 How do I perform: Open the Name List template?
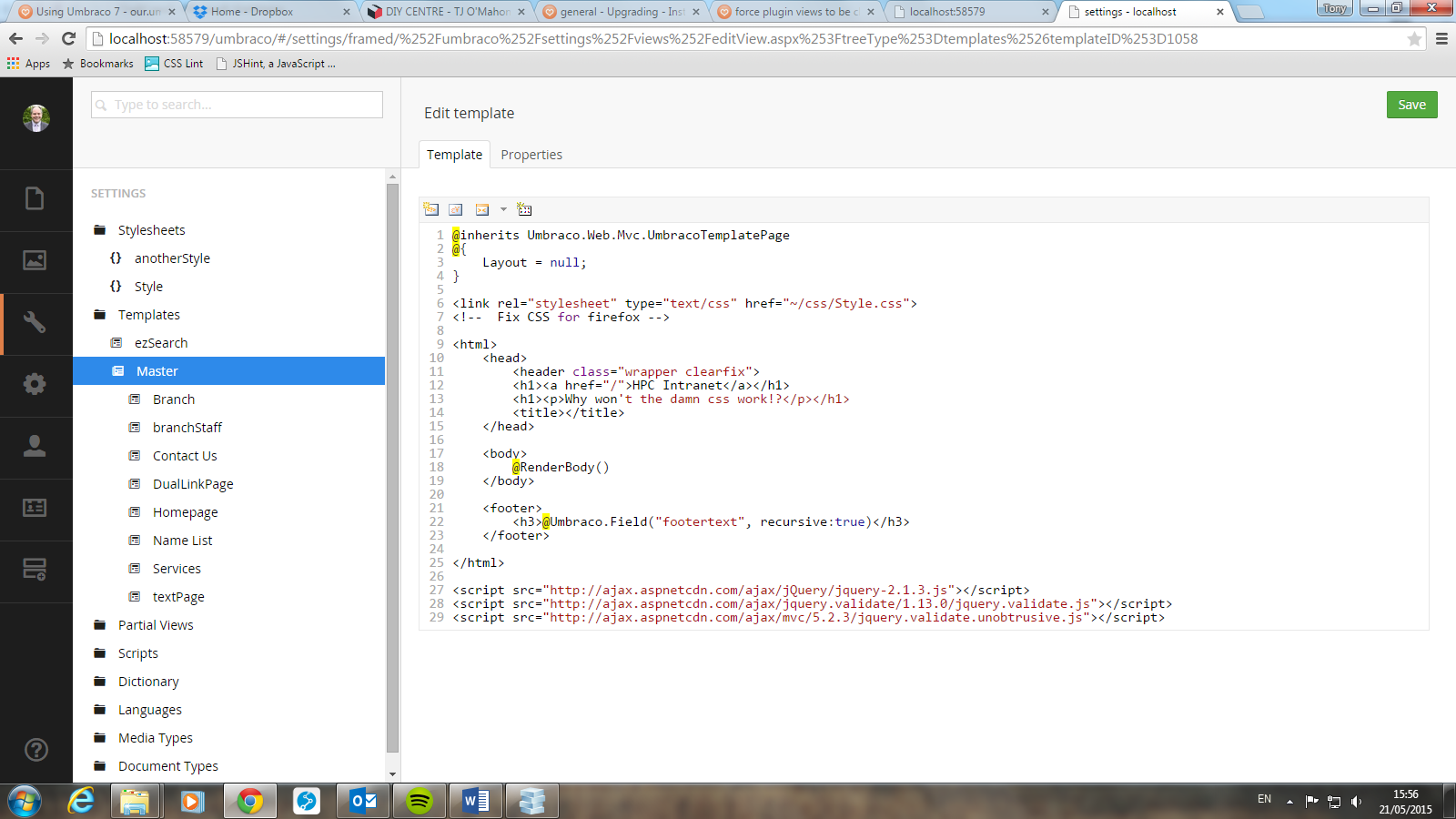pos(183,541)
